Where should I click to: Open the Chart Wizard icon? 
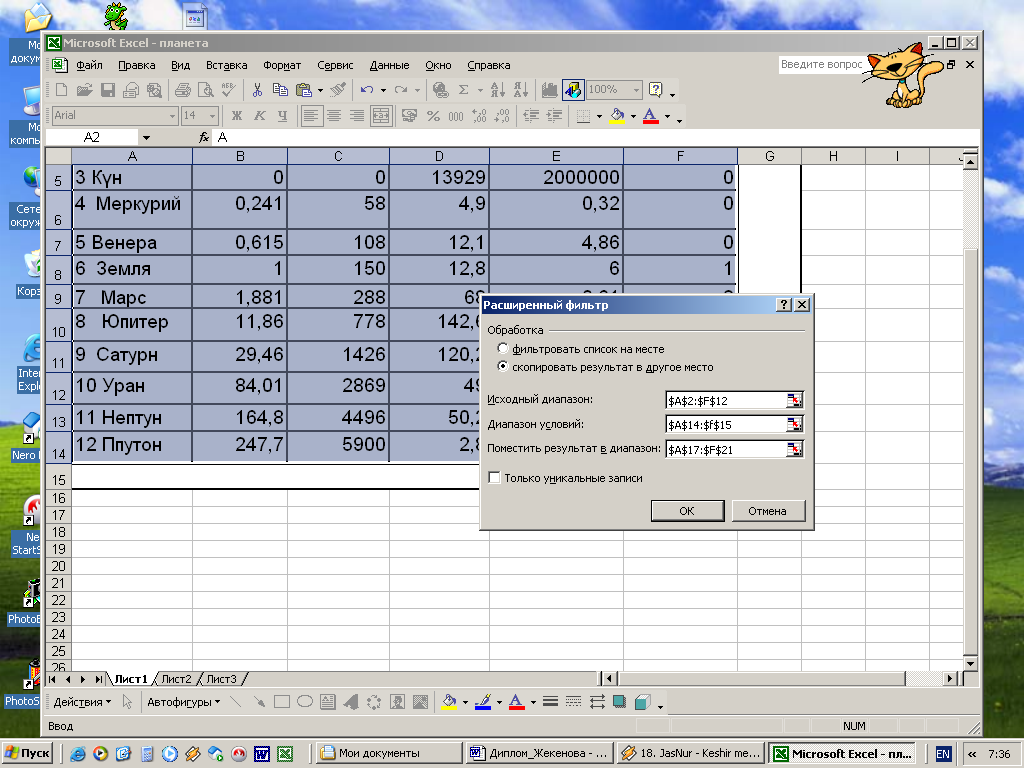[x=549, y=90]
